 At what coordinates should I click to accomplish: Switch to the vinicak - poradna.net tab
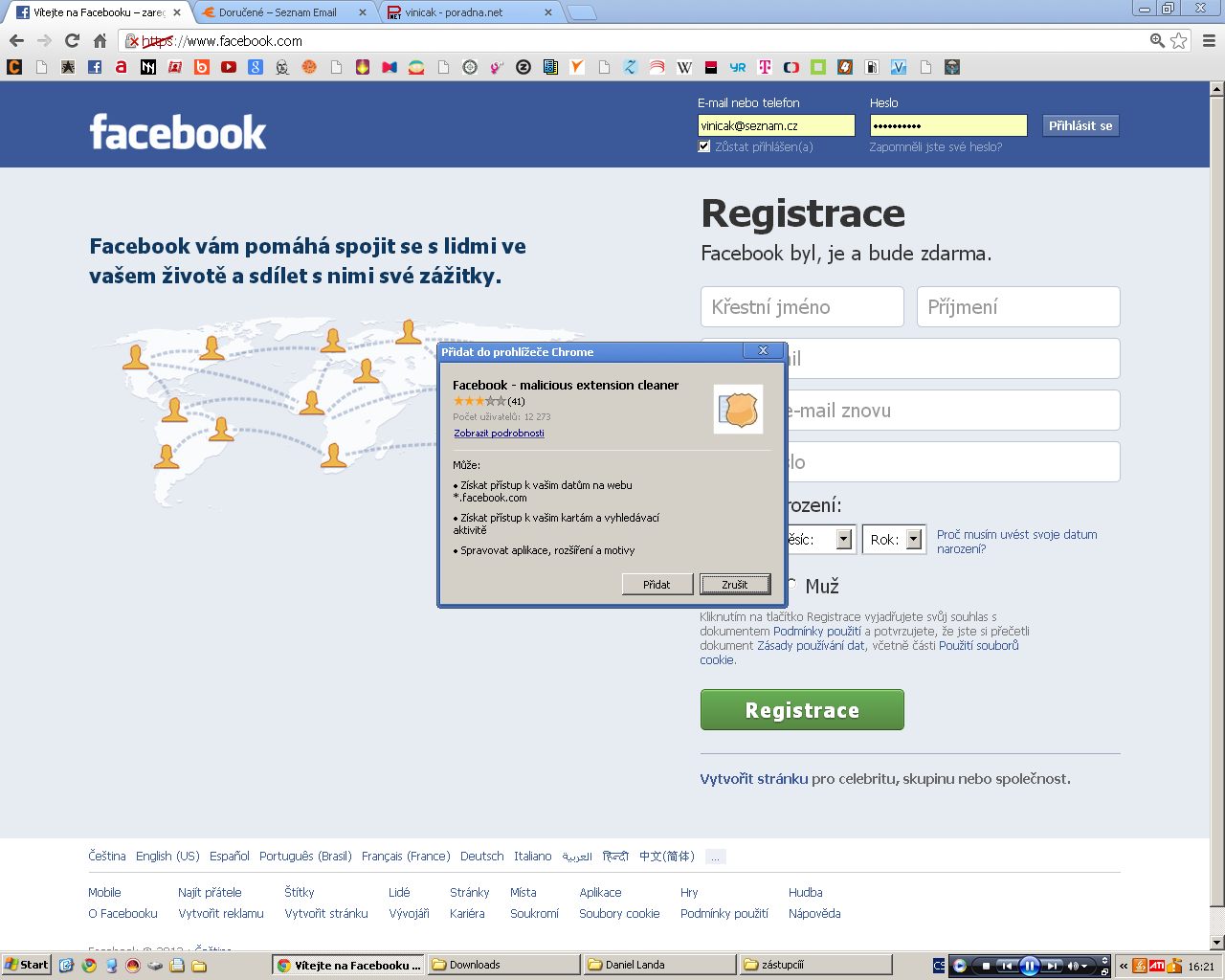click(x=469, y=12)
